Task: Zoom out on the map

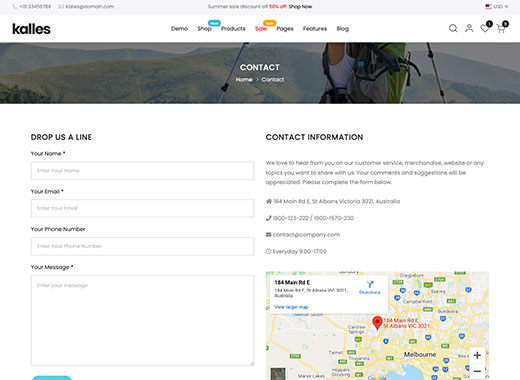Action: [477, 371]
